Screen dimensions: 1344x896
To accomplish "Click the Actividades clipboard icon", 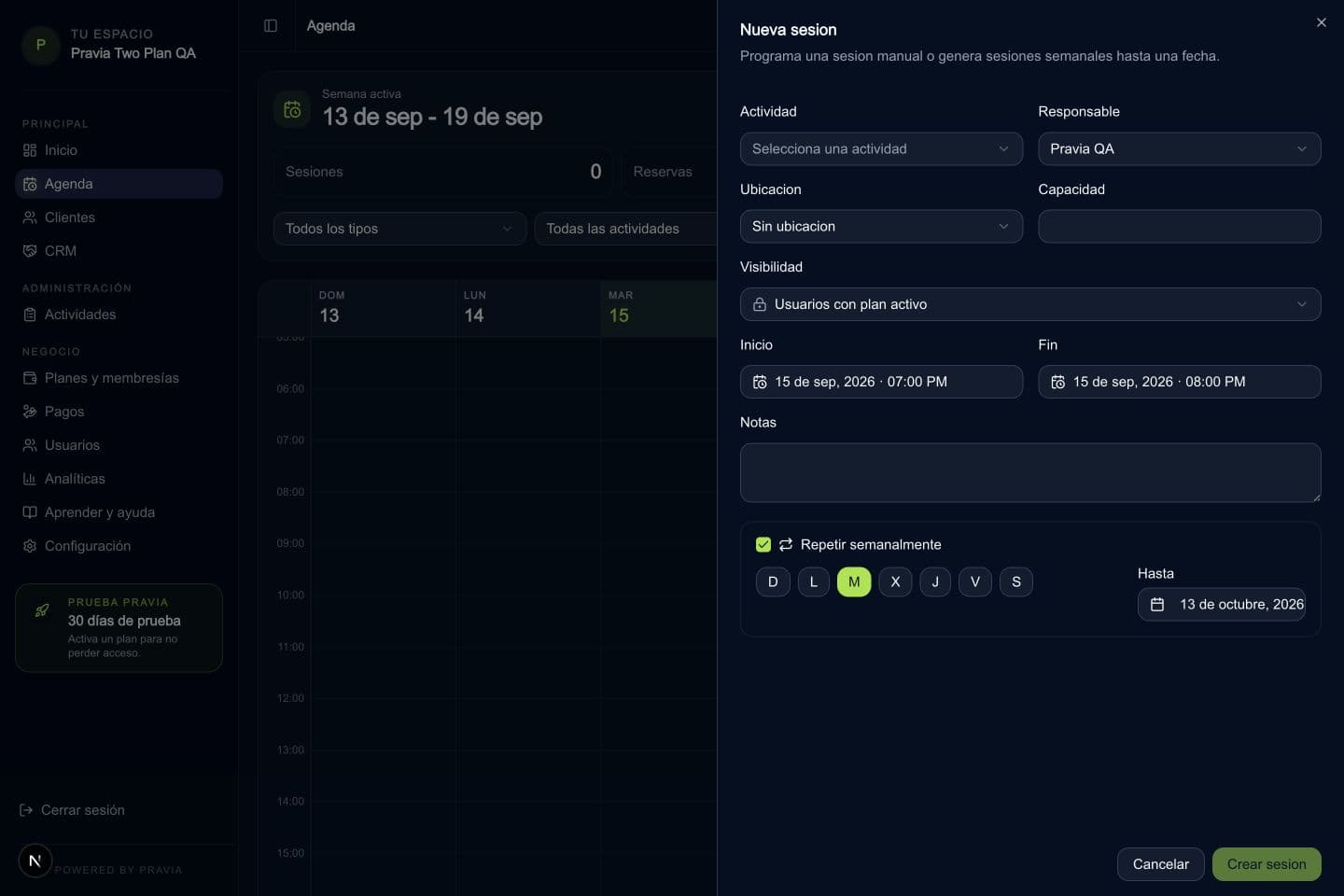I will (x=30, y=315).
